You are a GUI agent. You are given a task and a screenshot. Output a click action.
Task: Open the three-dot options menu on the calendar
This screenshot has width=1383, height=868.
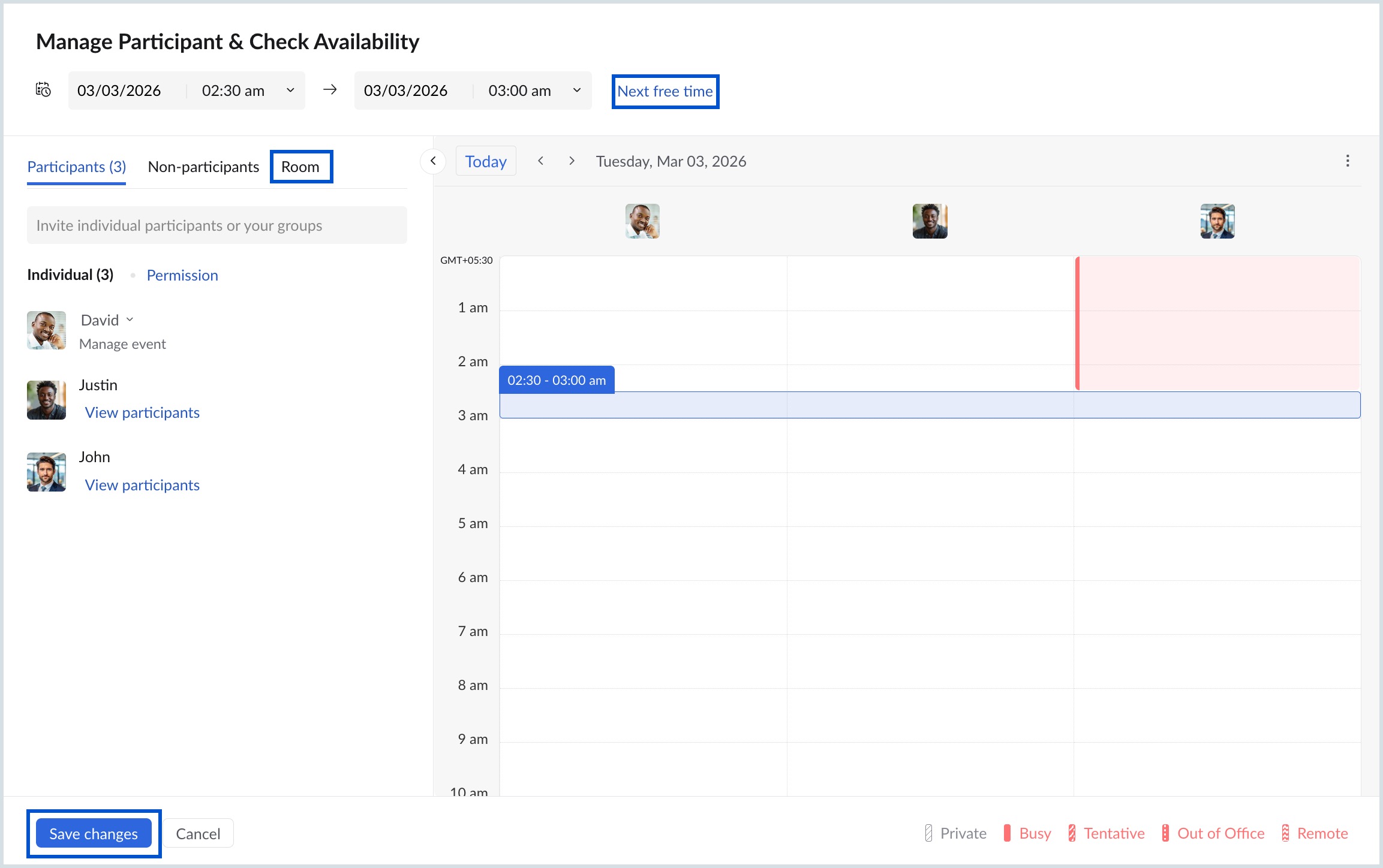tap(1348, 161)
